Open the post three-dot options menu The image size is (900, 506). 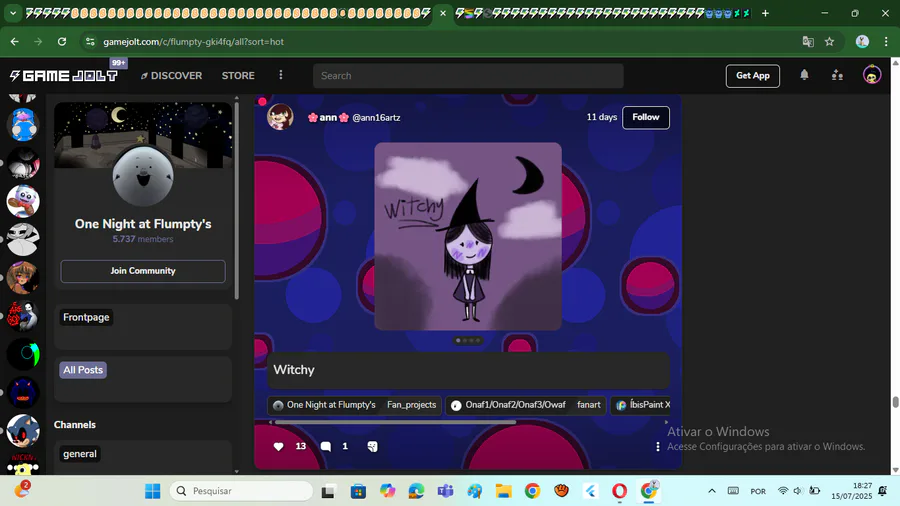point(658,446)
